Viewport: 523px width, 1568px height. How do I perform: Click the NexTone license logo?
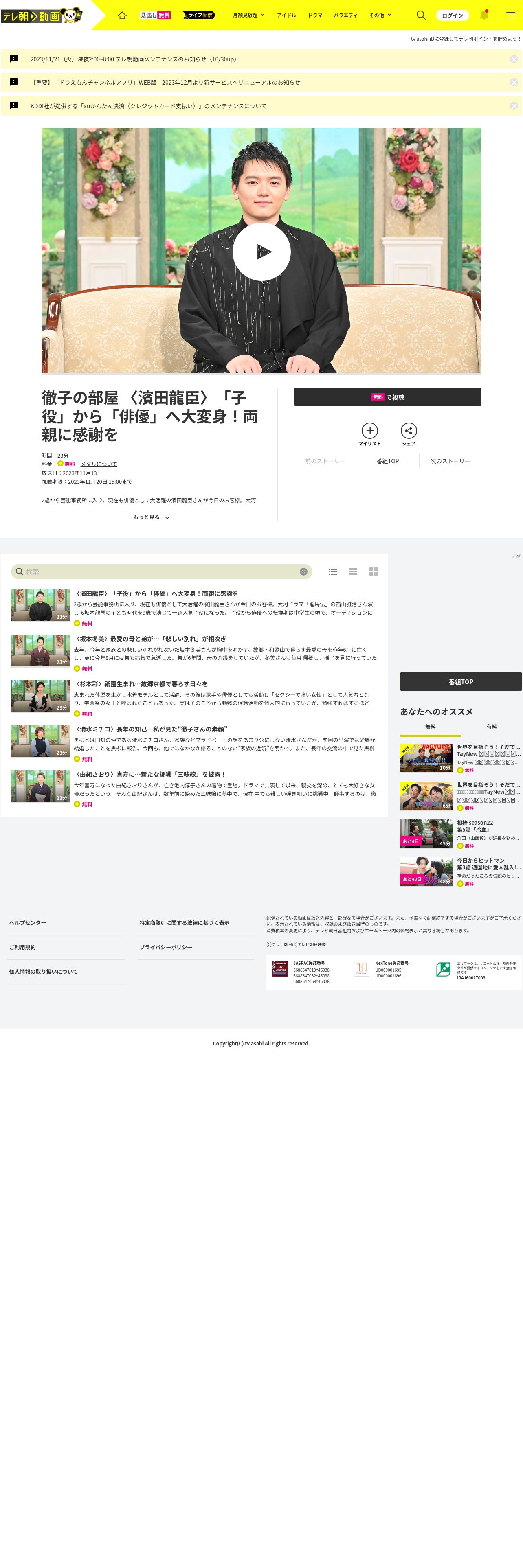coord(362,968)
